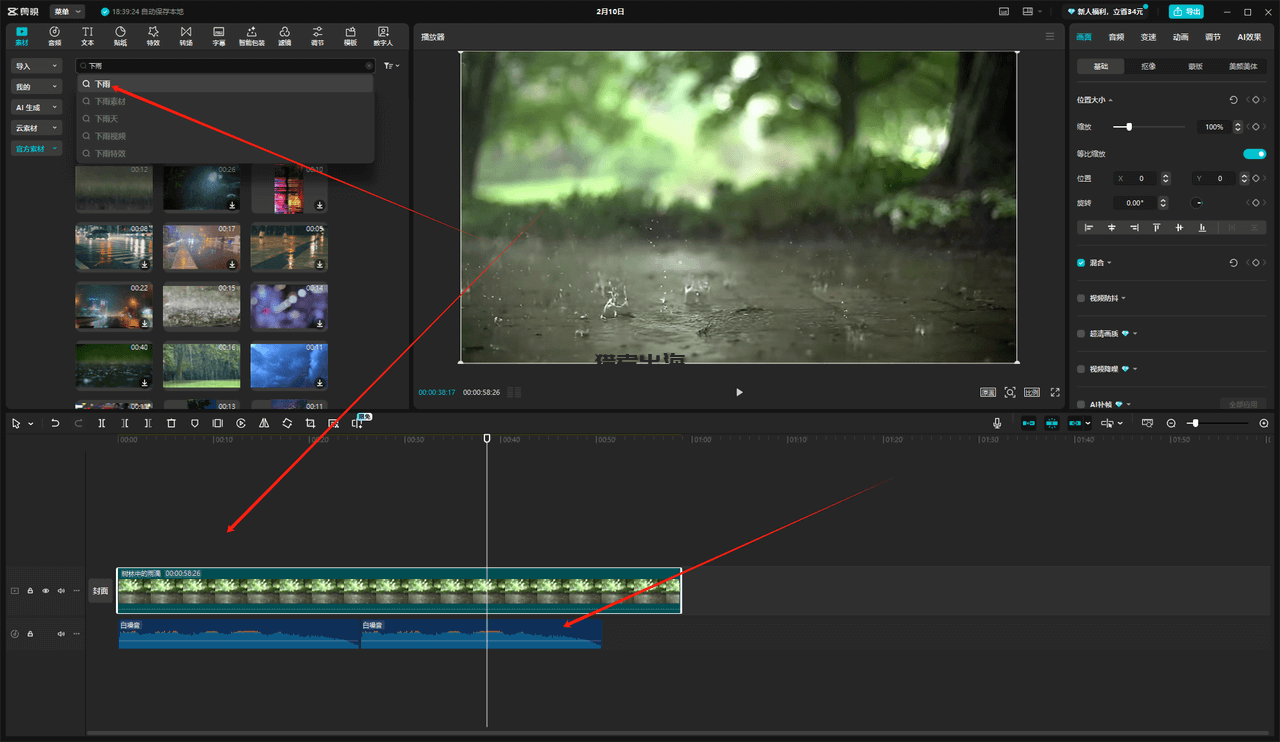Image resolution: width=1280 pixels, height=742 pixels.
Task: Click the 比例 aspect ratio icon in player
Action: 1032,392
